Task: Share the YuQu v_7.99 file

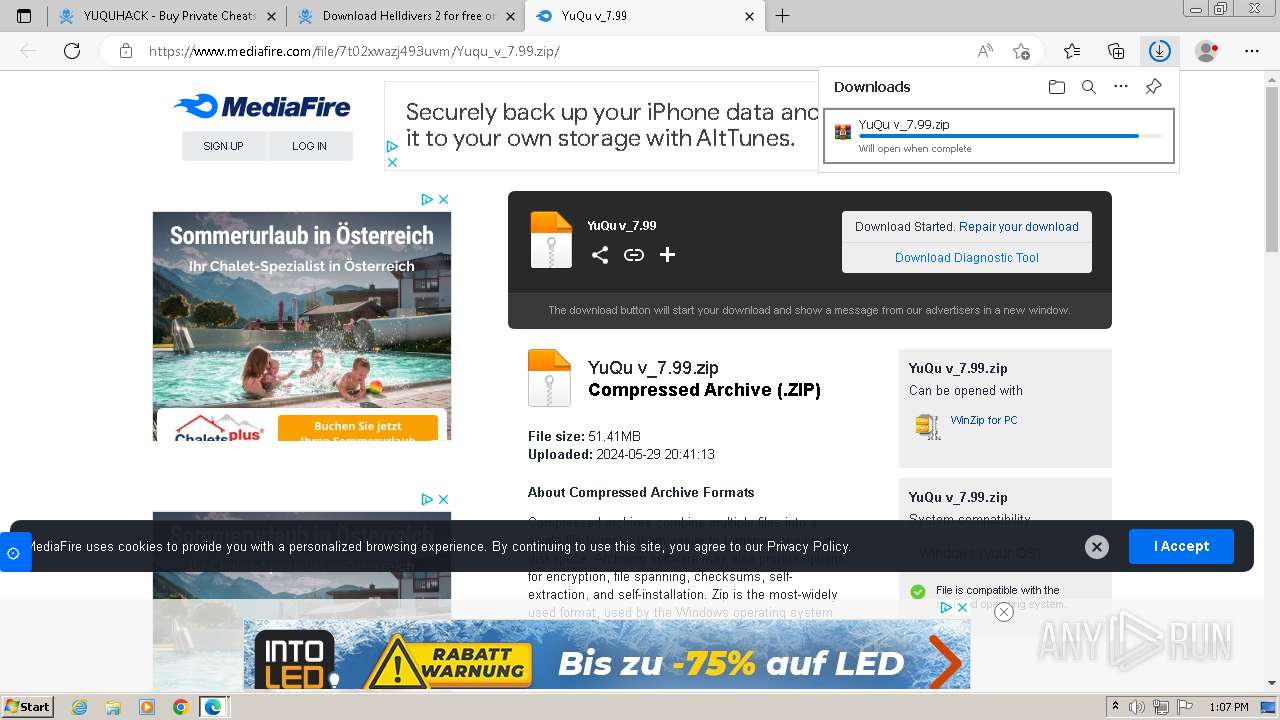Action: [x=600, y=255]
